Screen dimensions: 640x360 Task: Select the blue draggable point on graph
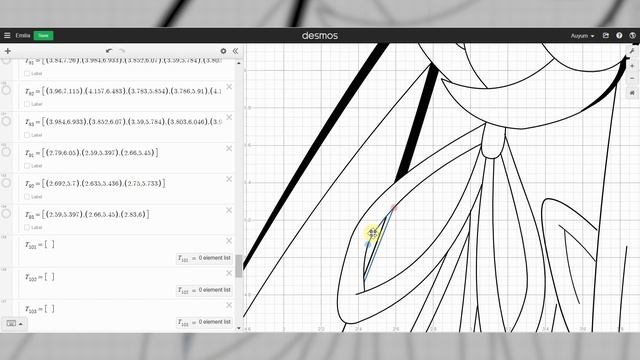coord(368,244)
